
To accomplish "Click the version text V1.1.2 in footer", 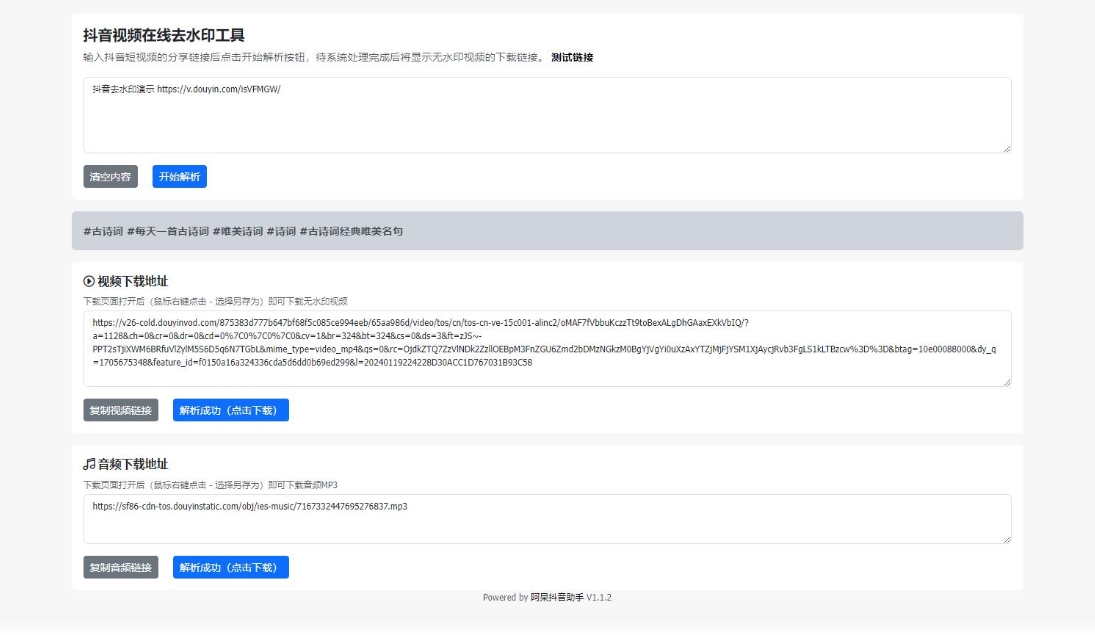I will coord(599,597).
